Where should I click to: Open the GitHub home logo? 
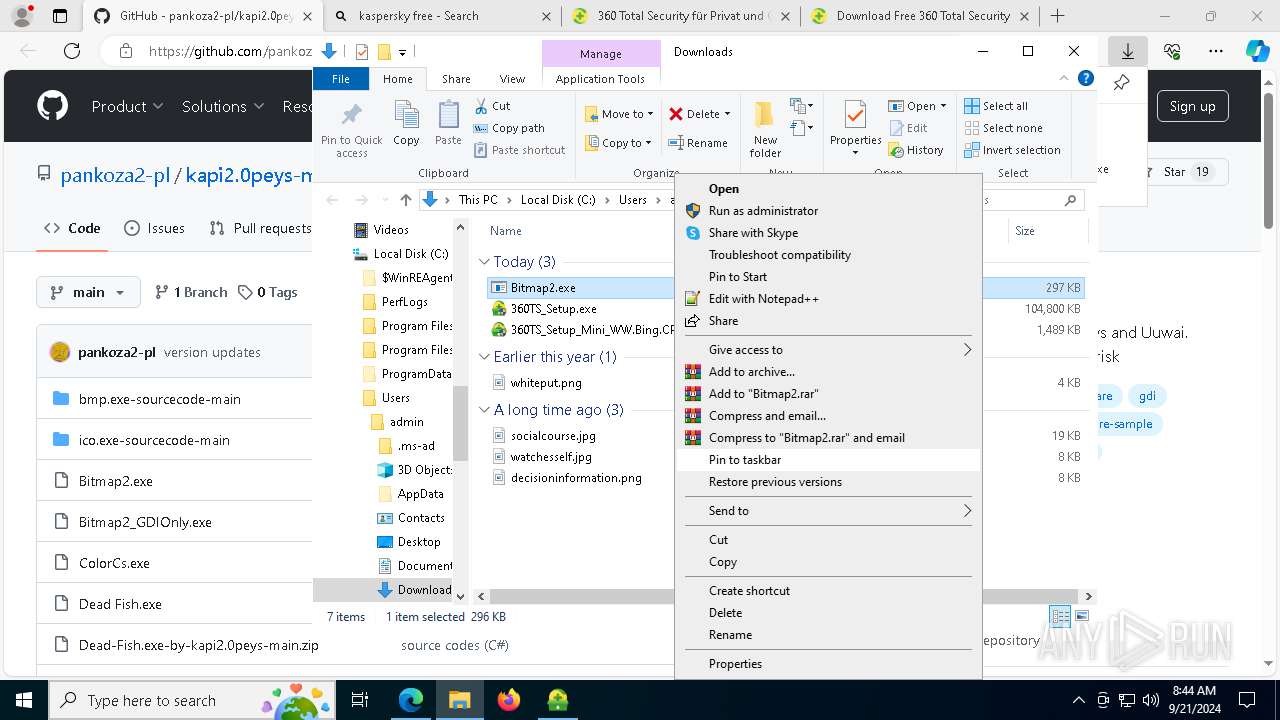click(52, 106)
